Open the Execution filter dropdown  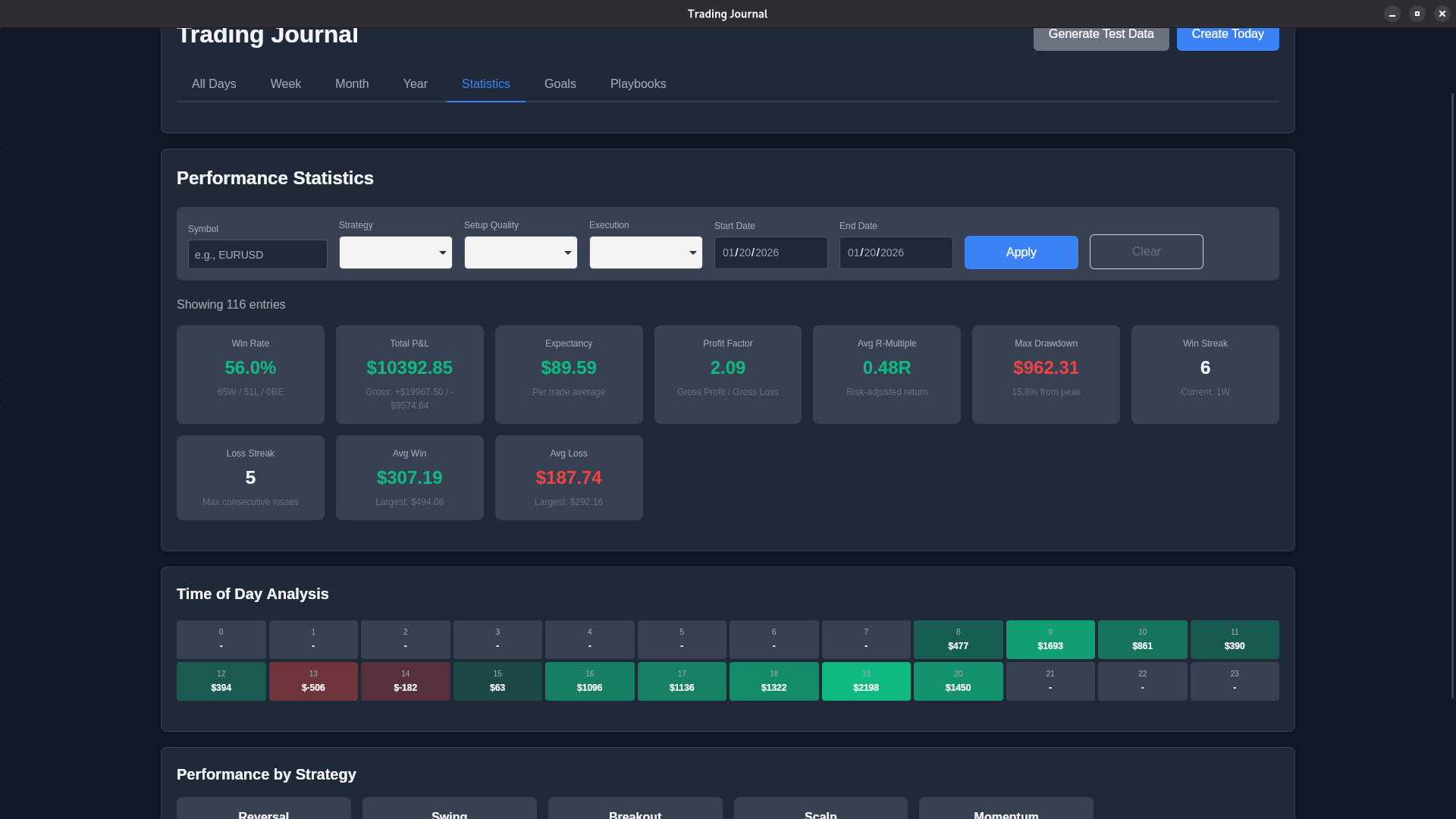(645, 253)
